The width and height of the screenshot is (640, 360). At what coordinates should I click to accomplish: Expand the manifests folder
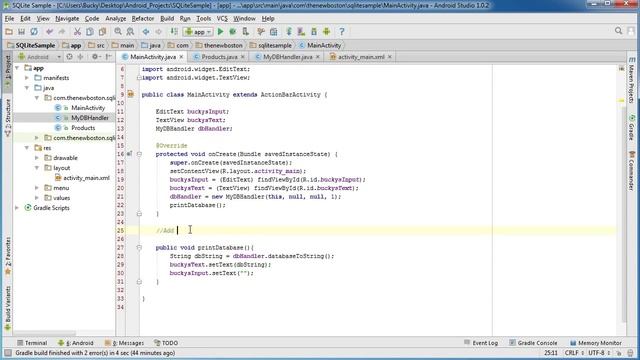27,78
